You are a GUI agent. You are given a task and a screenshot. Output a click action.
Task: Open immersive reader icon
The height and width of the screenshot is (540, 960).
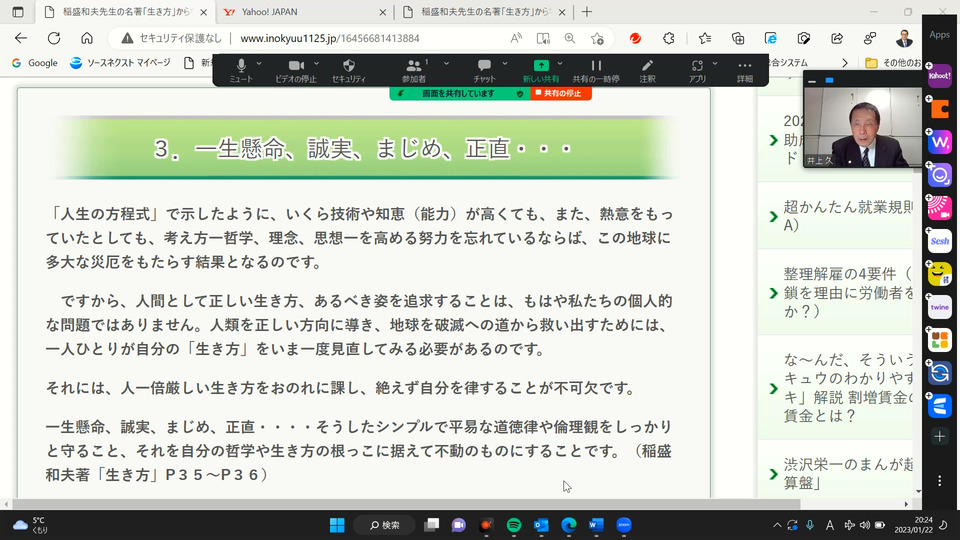[543, 38]
